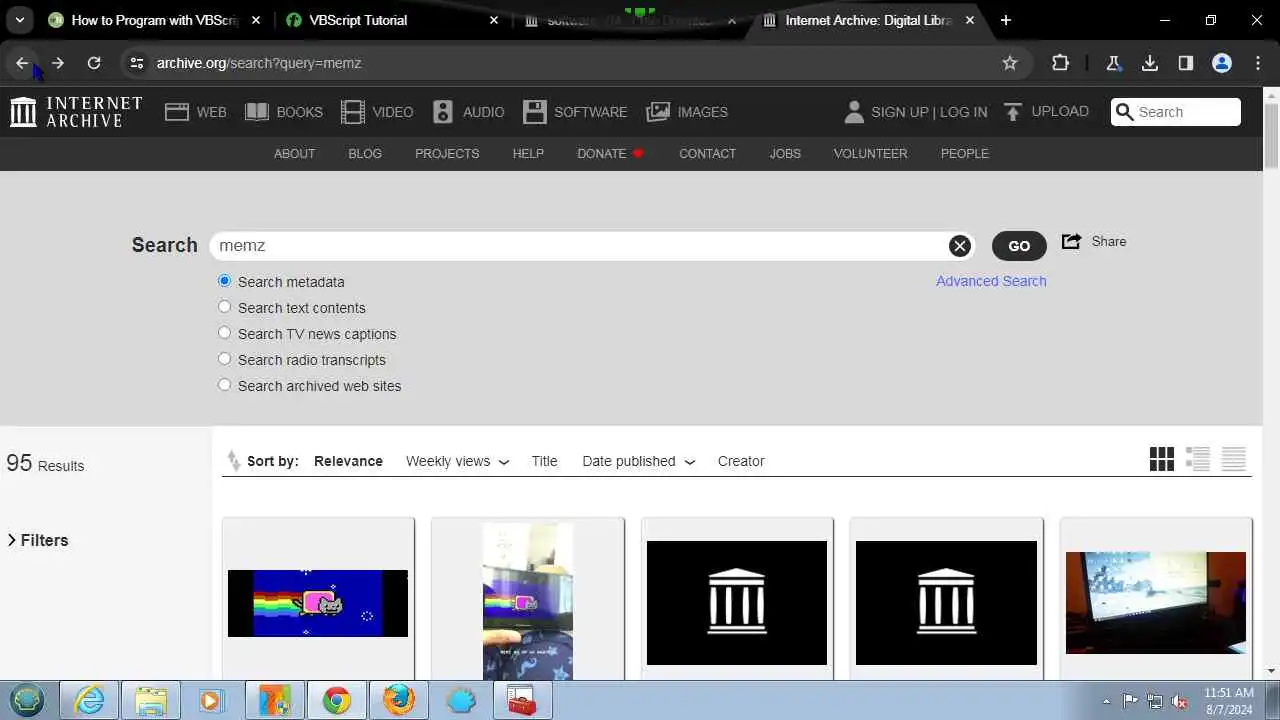Open the About menu item

[x=294, y=154]
